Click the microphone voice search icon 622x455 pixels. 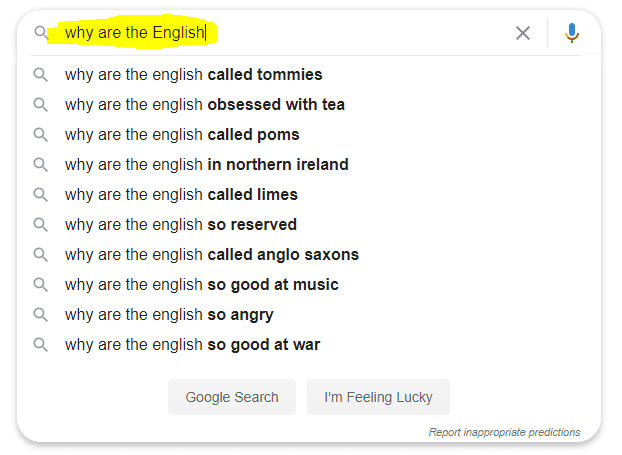click(x=572, y=33)
